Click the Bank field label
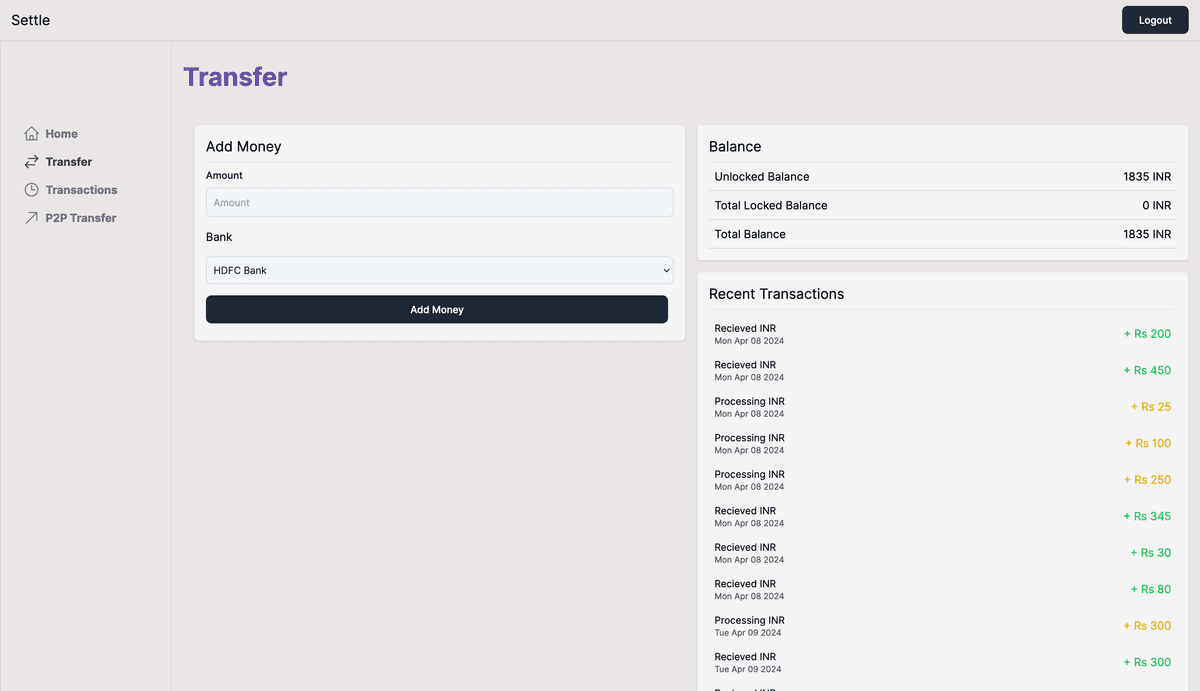 pos(219,237)
